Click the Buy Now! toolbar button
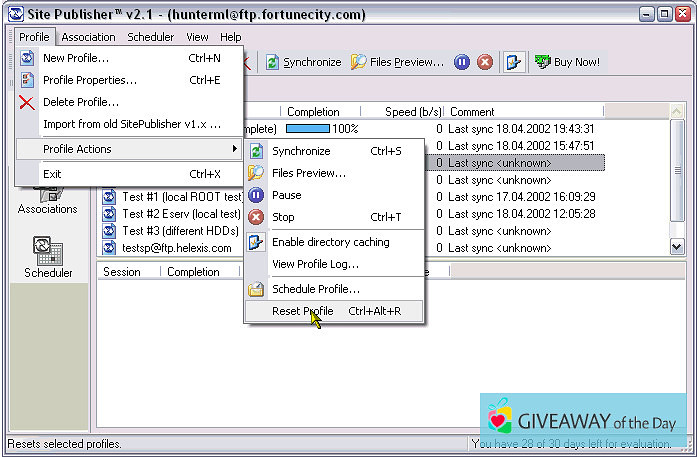Viewport: 700px width, 457px height. 567,62
